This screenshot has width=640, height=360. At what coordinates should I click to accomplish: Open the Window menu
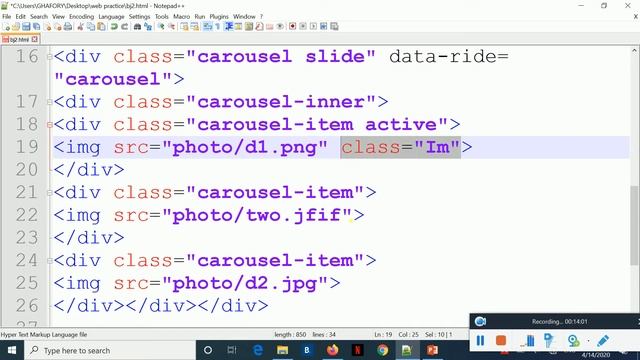[x=244, y=17]
